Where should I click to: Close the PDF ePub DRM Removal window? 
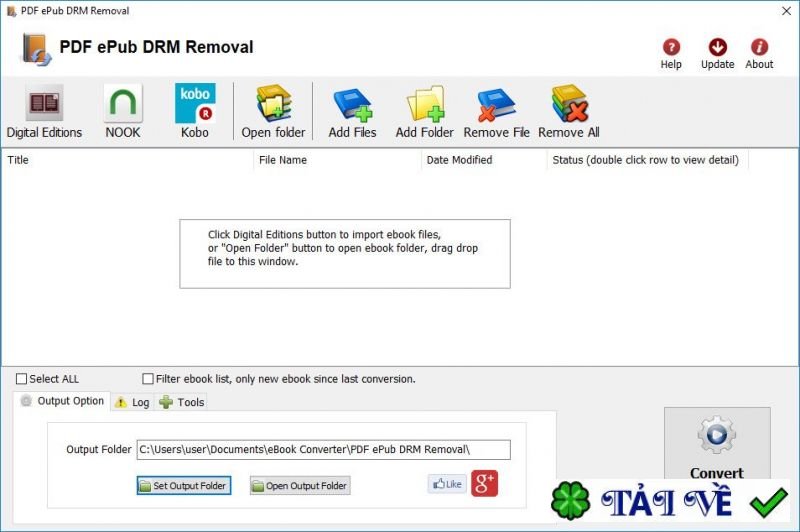(786, 11)
